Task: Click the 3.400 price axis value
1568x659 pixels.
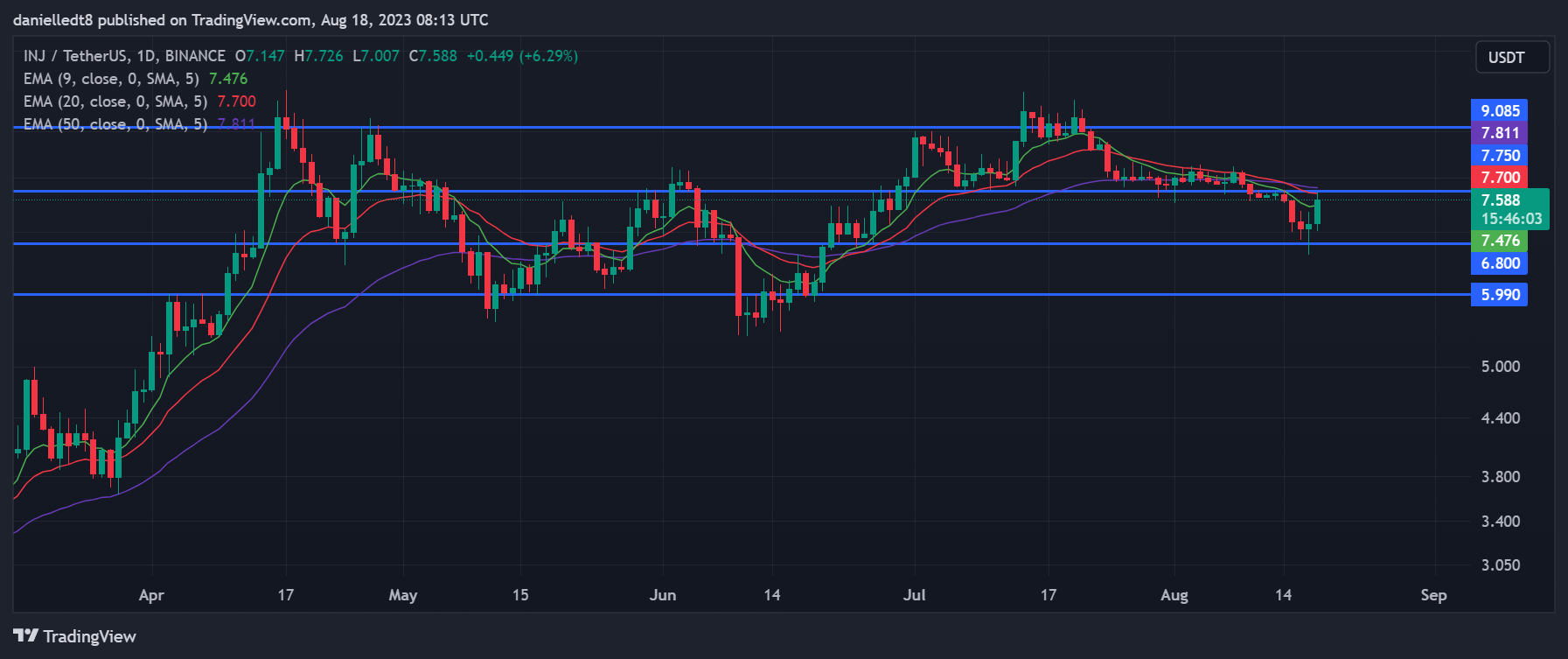Action: 1501,522
